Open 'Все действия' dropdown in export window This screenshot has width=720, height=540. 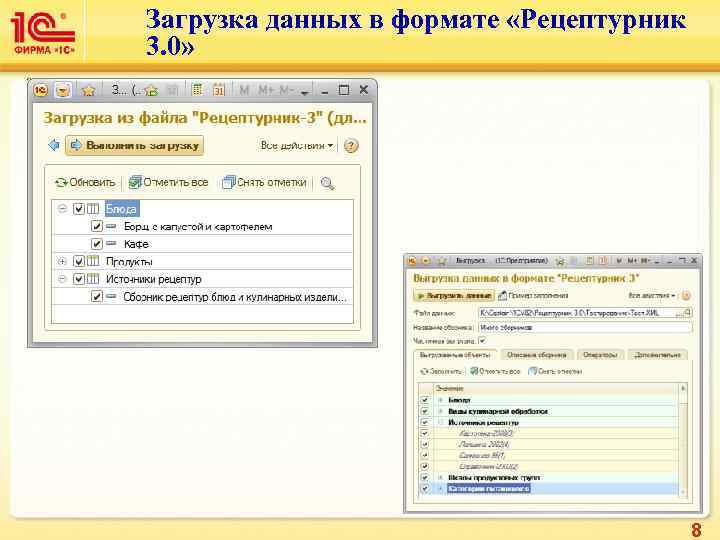point(652,296)
